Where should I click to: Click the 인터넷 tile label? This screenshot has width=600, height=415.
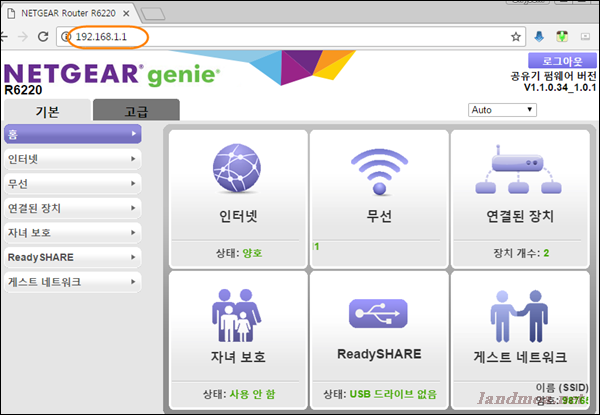point(238,216)
